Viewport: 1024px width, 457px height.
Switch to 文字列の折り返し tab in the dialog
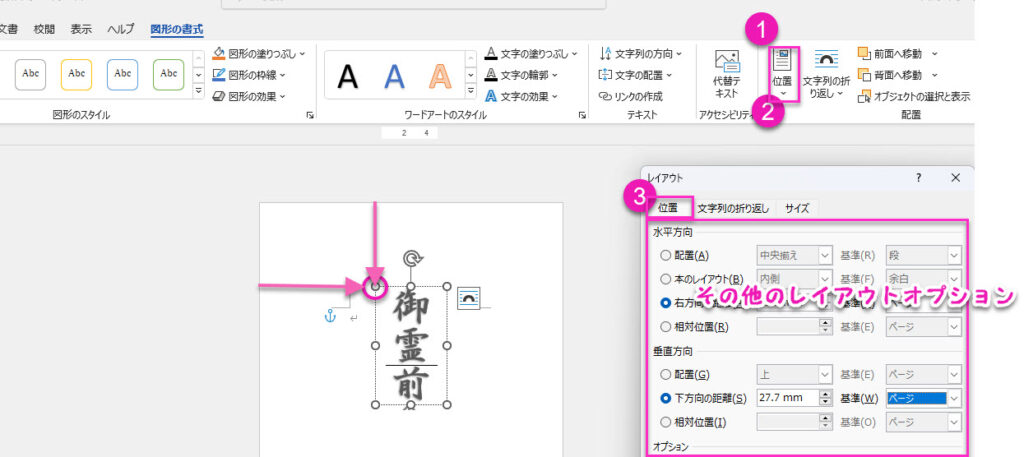pos(733,208)
